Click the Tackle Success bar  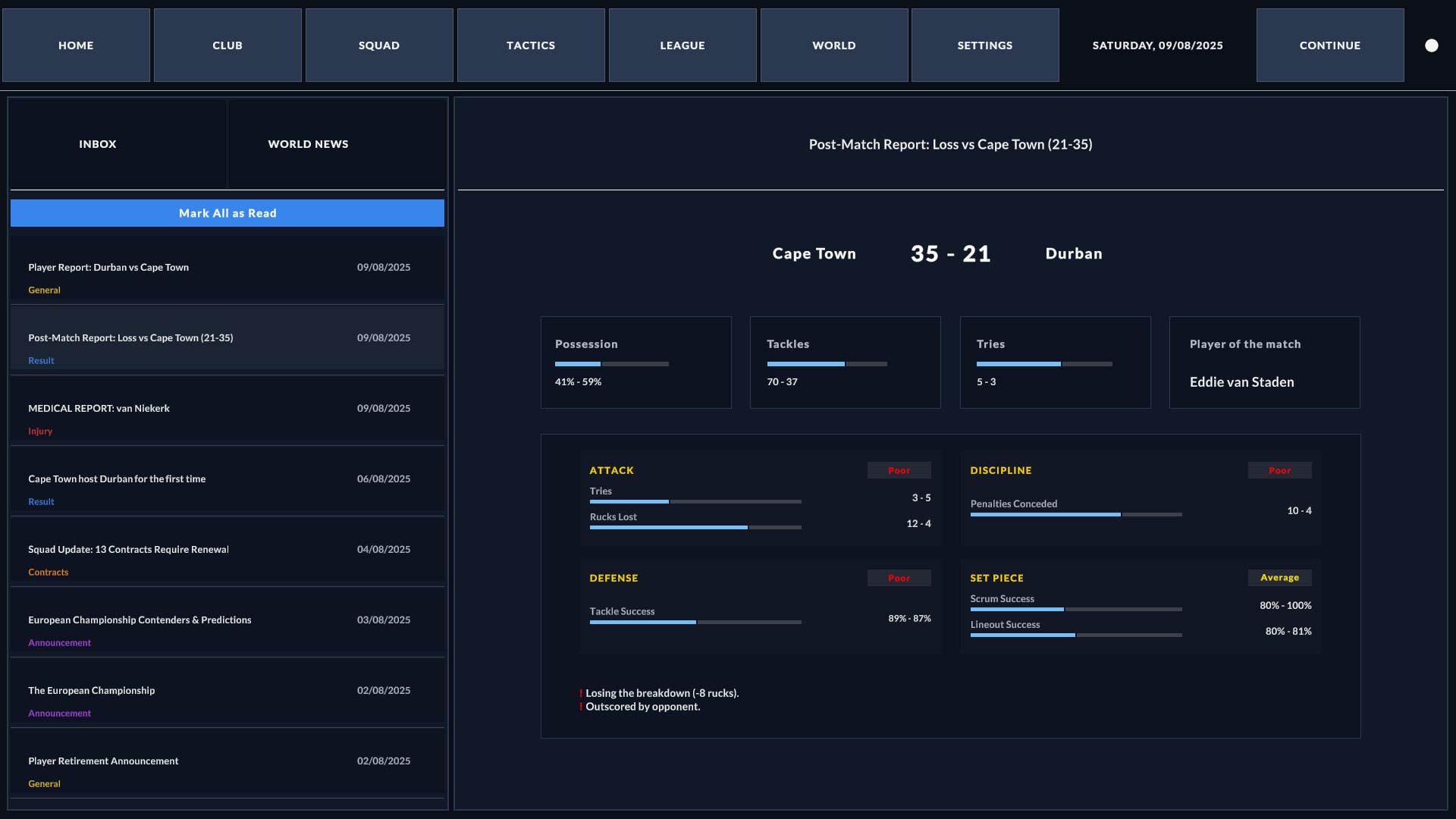[x=695, y=622]
